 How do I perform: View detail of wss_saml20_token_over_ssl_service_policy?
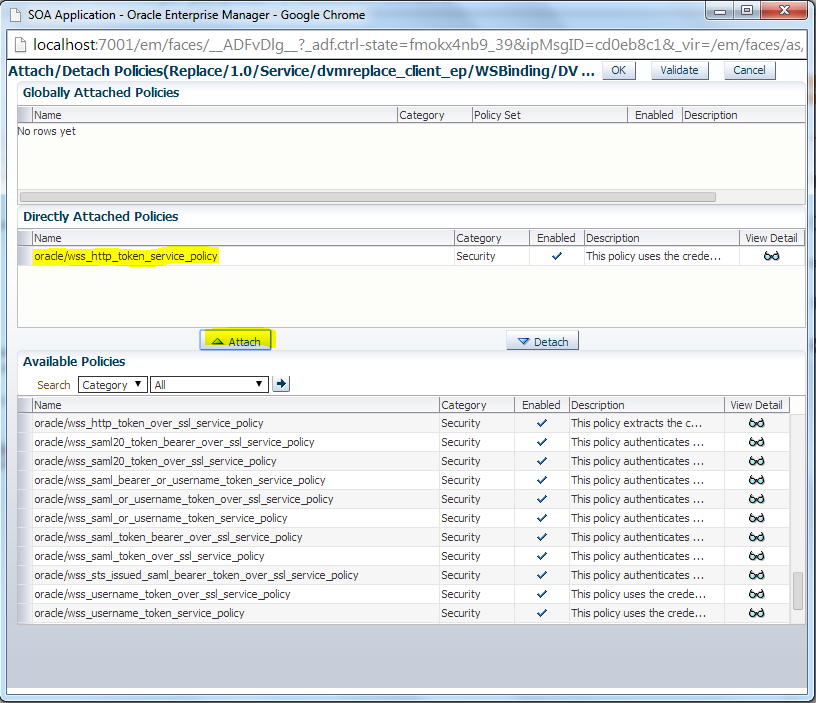[756, 461]
